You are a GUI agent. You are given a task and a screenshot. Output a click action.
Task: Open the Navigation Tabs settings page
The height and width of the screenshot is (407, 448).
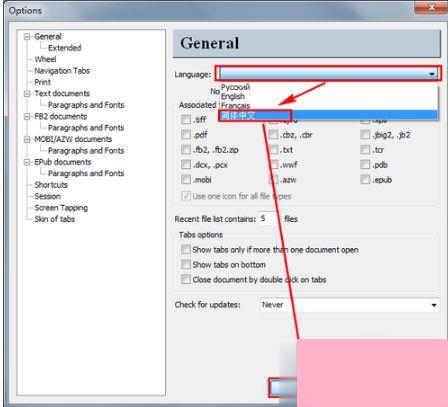coord(62,71)
